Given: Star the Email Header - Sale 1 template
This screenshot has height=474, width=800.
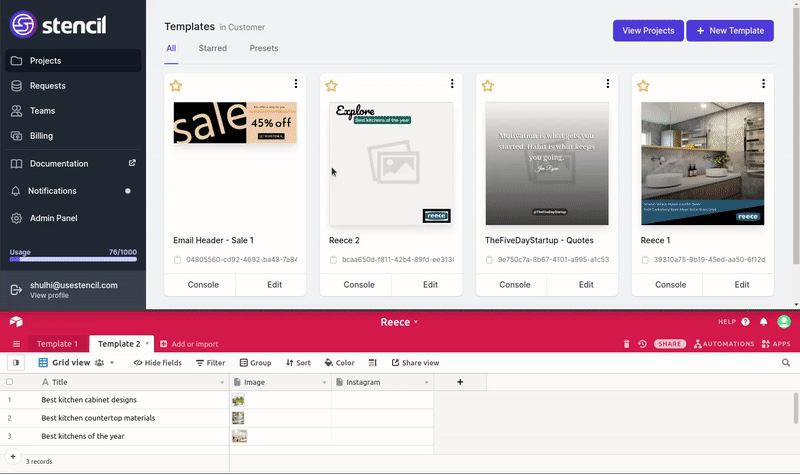Looking at the screenshot, I should click(176, 86).
